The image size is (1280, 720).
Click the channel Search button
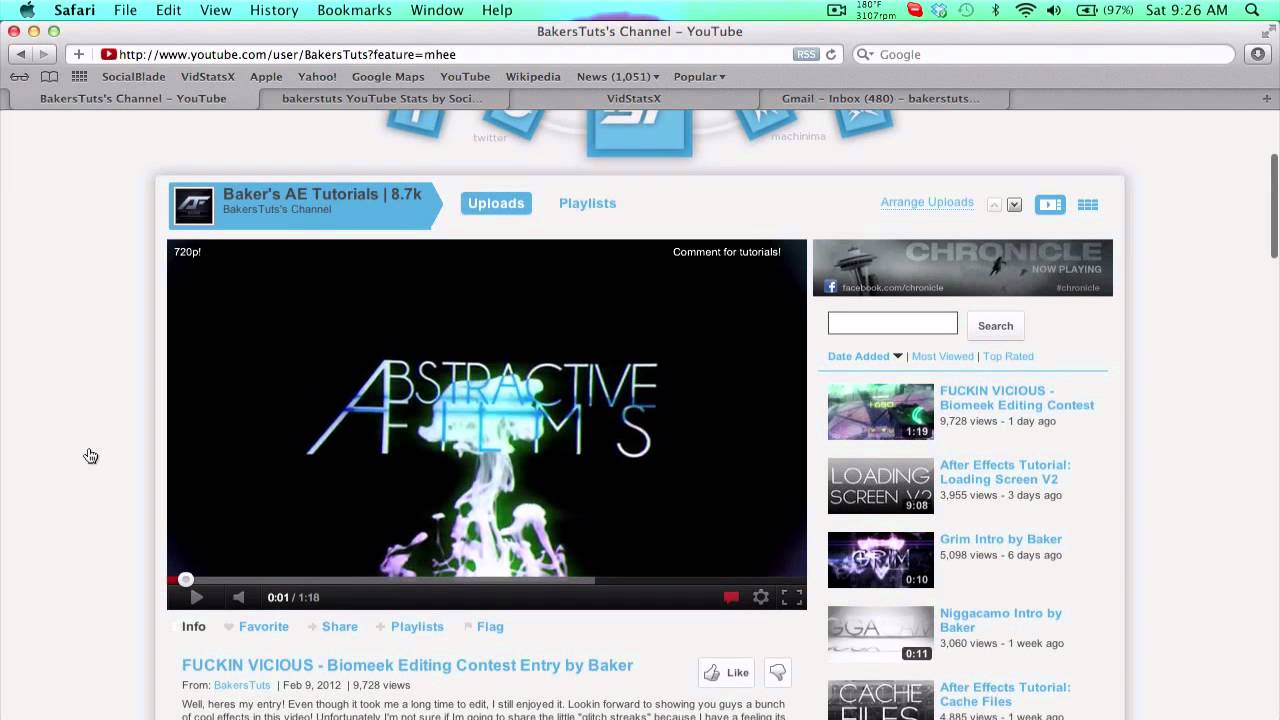(995, 326)
